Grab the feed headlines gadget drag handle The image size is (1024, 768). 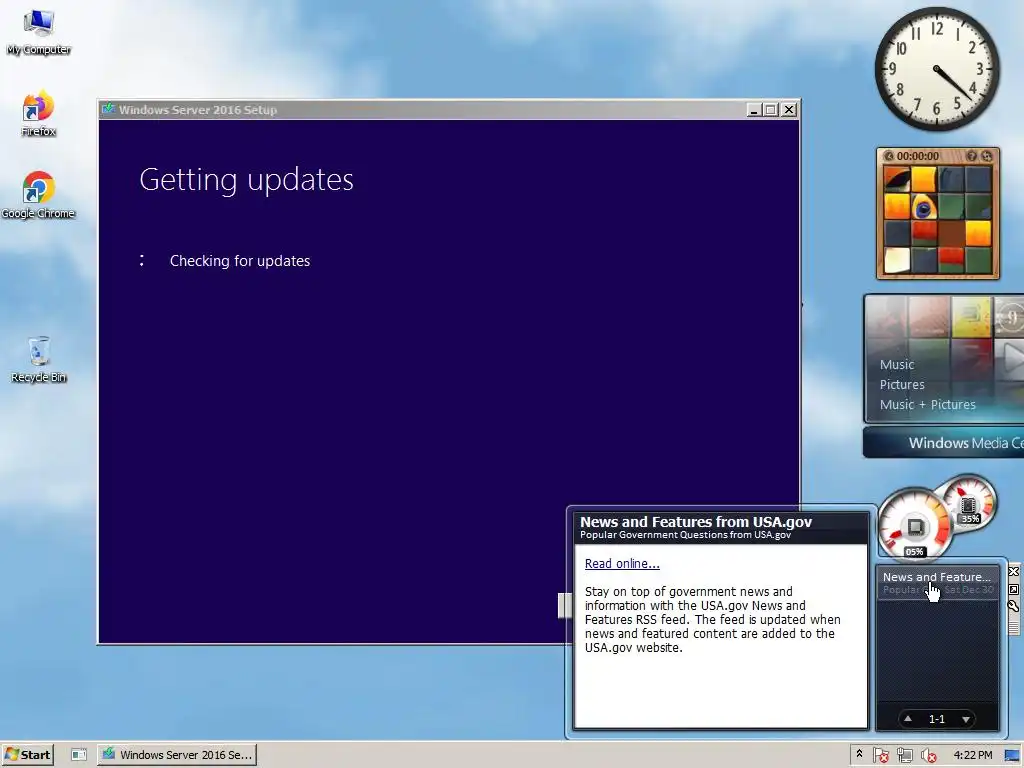(x=1014, y=626)
